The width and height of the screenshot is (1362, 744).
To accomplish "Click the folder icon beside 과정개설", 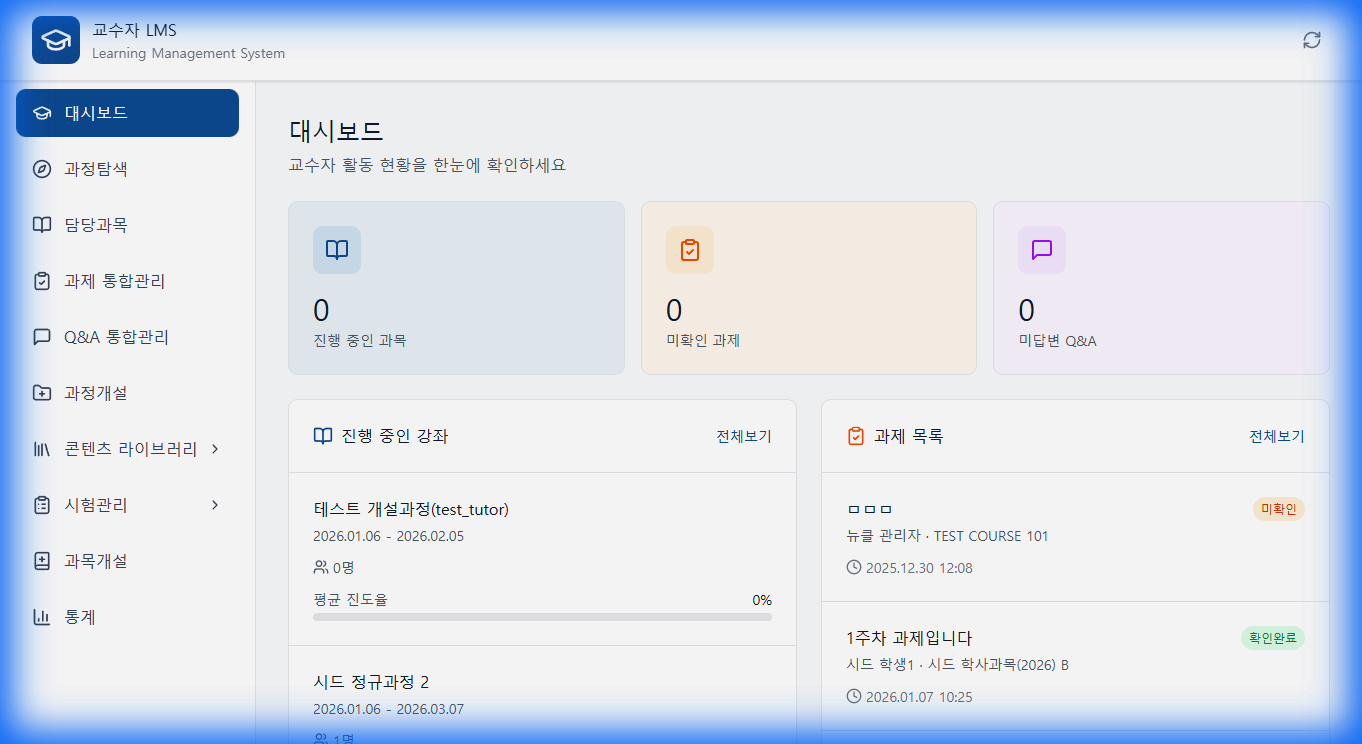I will (x=41, y=393).
